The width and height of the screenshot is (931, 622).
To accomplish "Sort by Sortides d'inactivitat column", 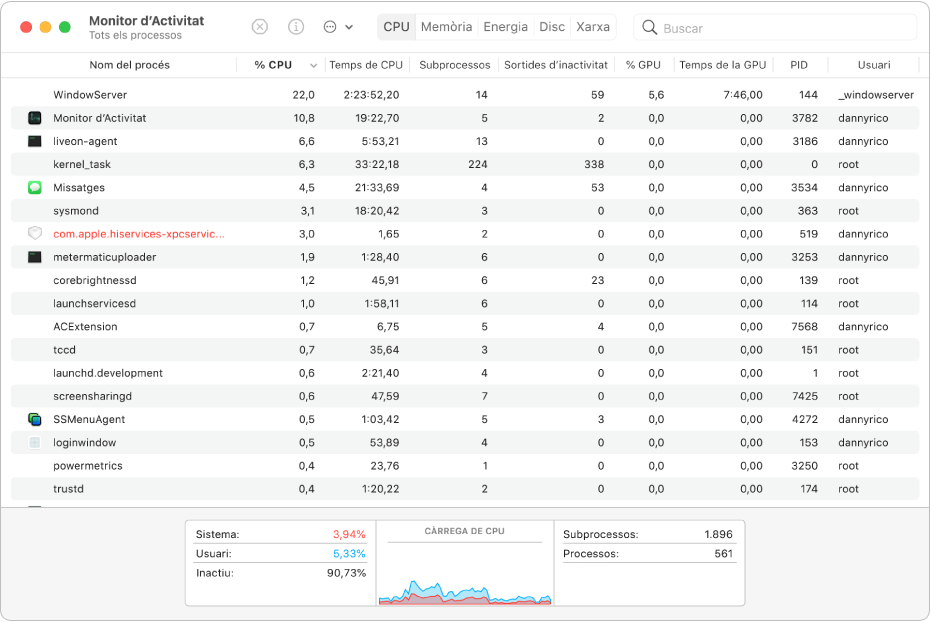I will 556,65.
